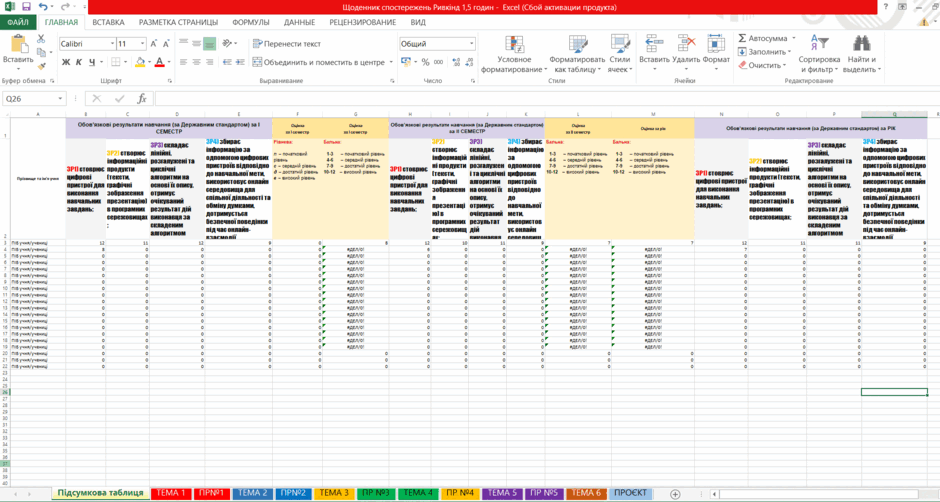Increase font size with the large A
The height and width of the screenshot is (502, 940).
[x=153, y=44]
